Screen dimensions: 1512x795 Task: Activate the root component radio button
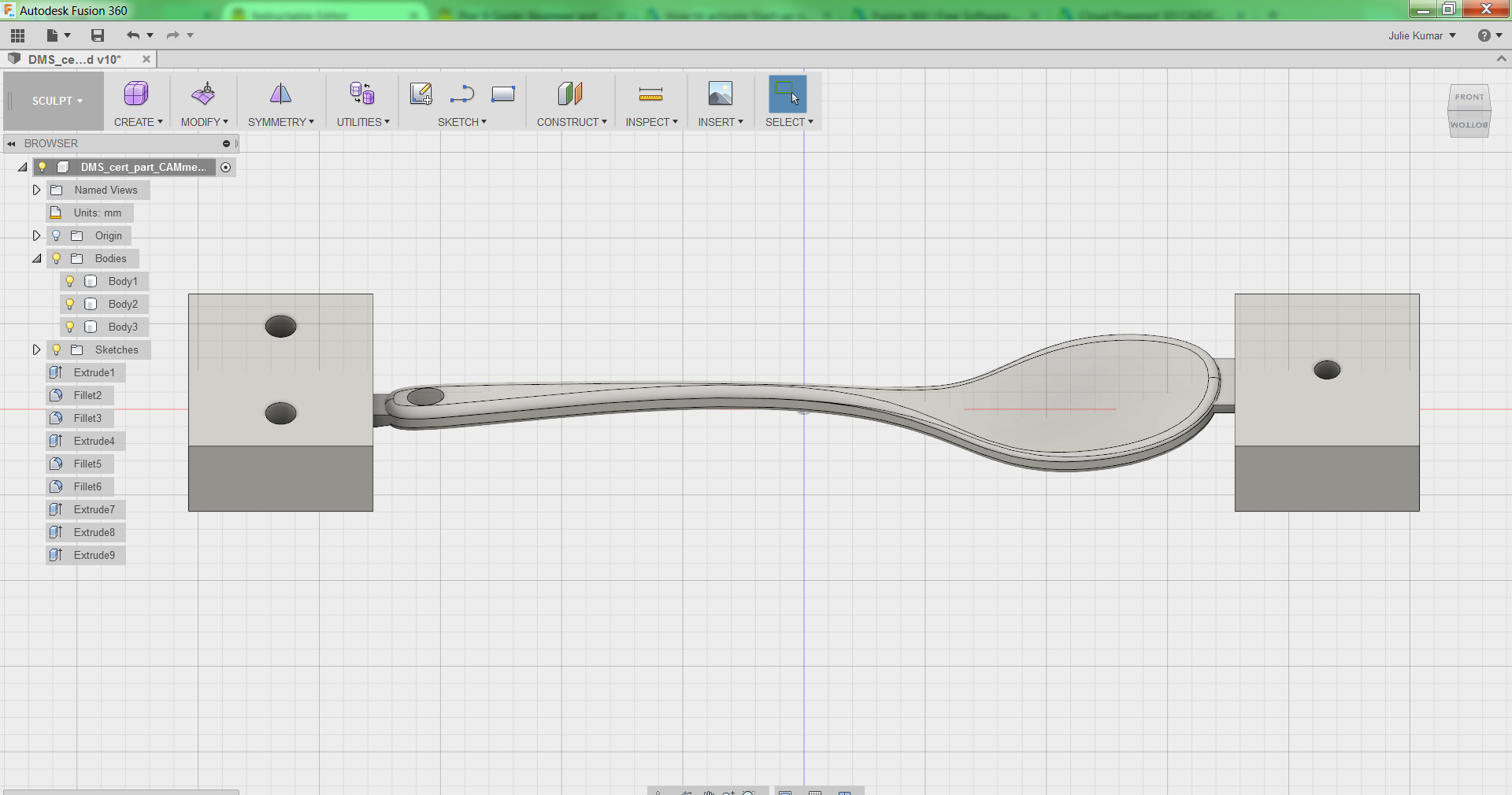(226, 167)
